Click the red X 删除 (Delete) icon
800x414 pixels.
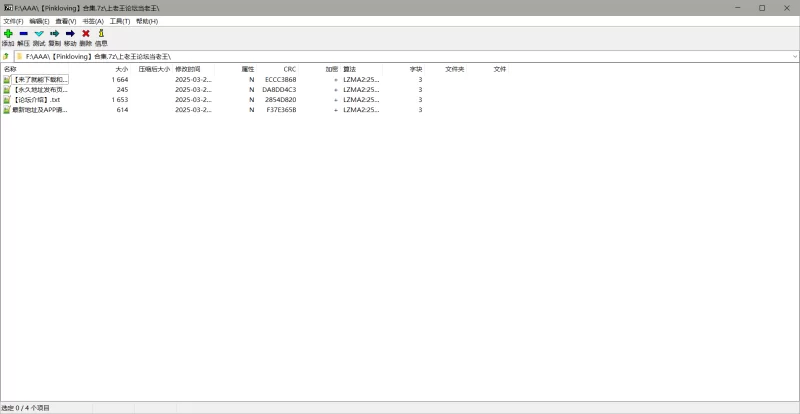[85, 34]
